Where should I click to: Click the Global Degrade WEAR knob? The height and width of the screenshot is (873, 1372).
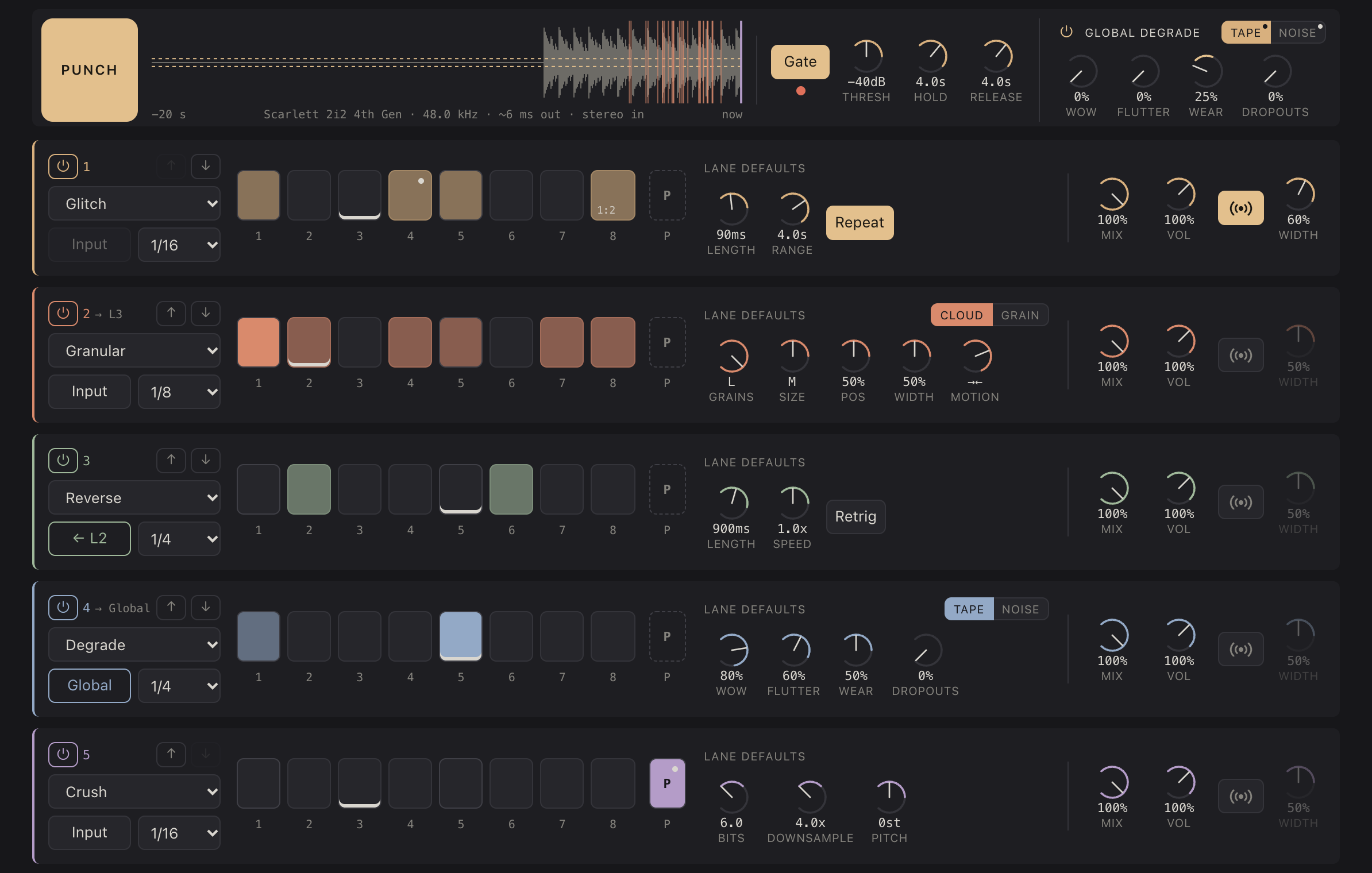(x=1206, y=71)
